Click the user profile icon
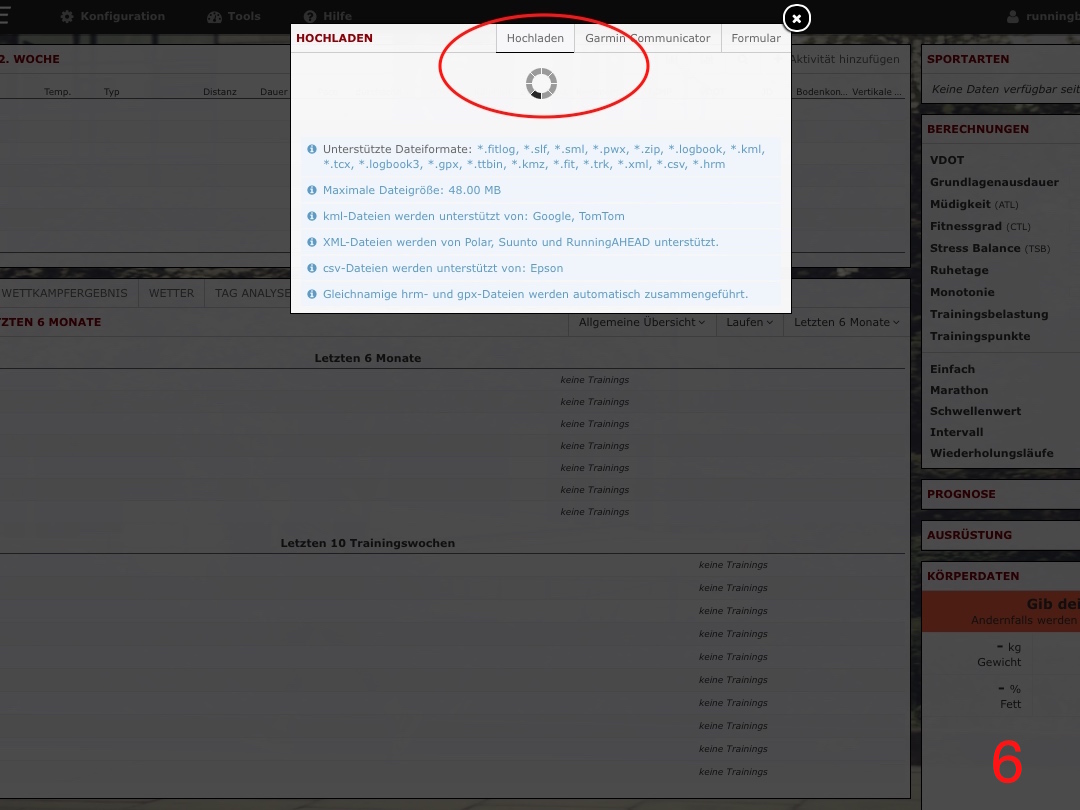This screenshot has width=1080, height=810. tap(1013, 17)
